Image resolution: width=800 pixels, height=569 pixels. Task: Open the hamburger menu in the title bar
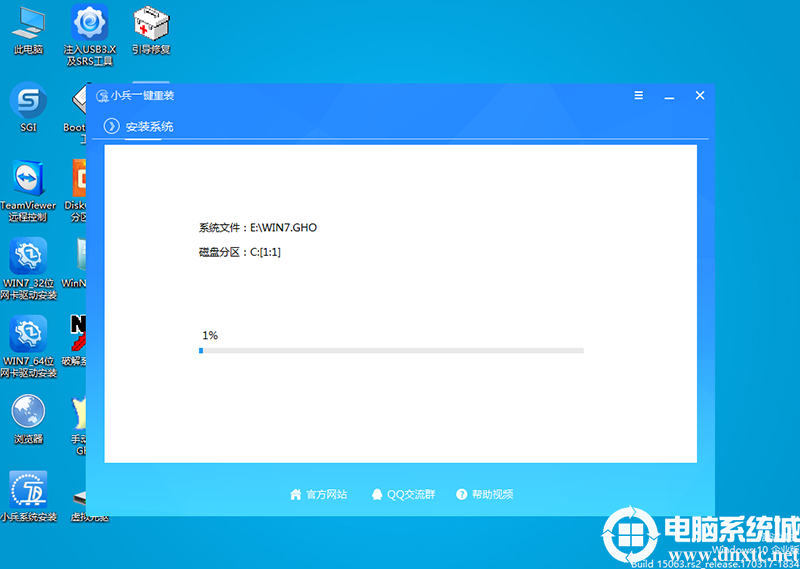click(x=639, y=95)
